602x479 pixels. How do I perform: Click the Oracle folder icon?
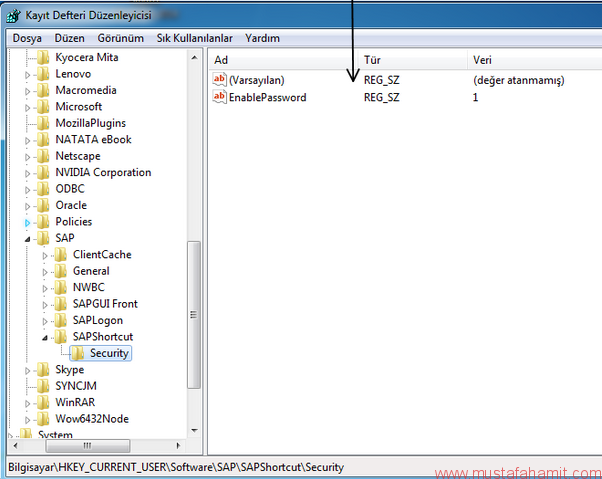pos(43,205)
